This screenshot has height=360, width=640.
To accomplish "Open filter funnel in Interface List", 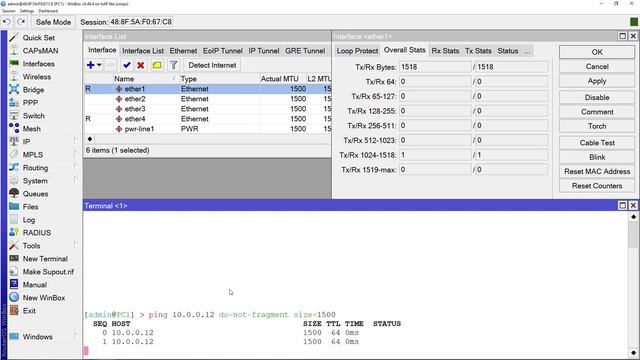I will click(x=173, y=65).
